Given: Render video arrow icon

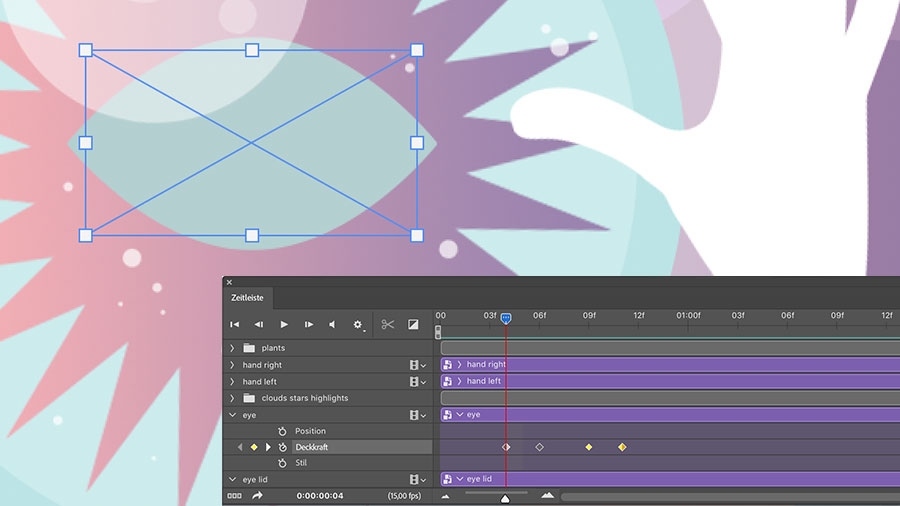Looking at the screenshot, I should click(257, 495).
